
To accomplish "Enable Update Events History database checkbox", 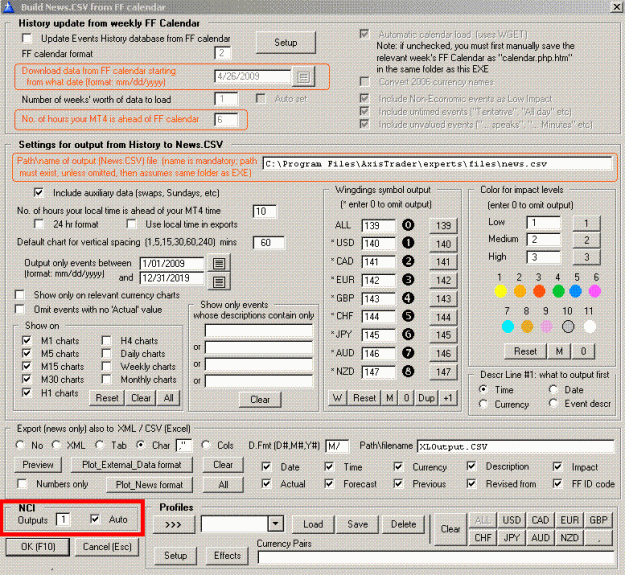I will pyautogui.click(x=27, y=38).
